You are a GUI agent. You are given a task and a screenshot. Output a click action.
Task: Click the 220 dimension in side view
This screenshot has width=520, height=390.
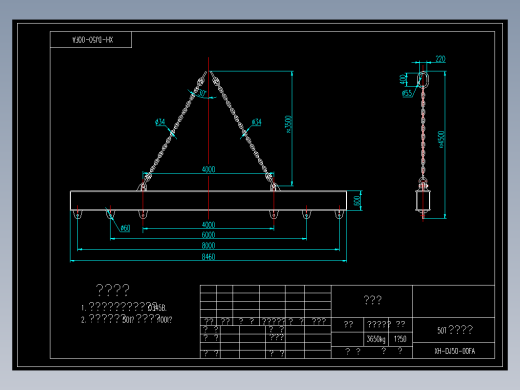(x=440, y=59)
